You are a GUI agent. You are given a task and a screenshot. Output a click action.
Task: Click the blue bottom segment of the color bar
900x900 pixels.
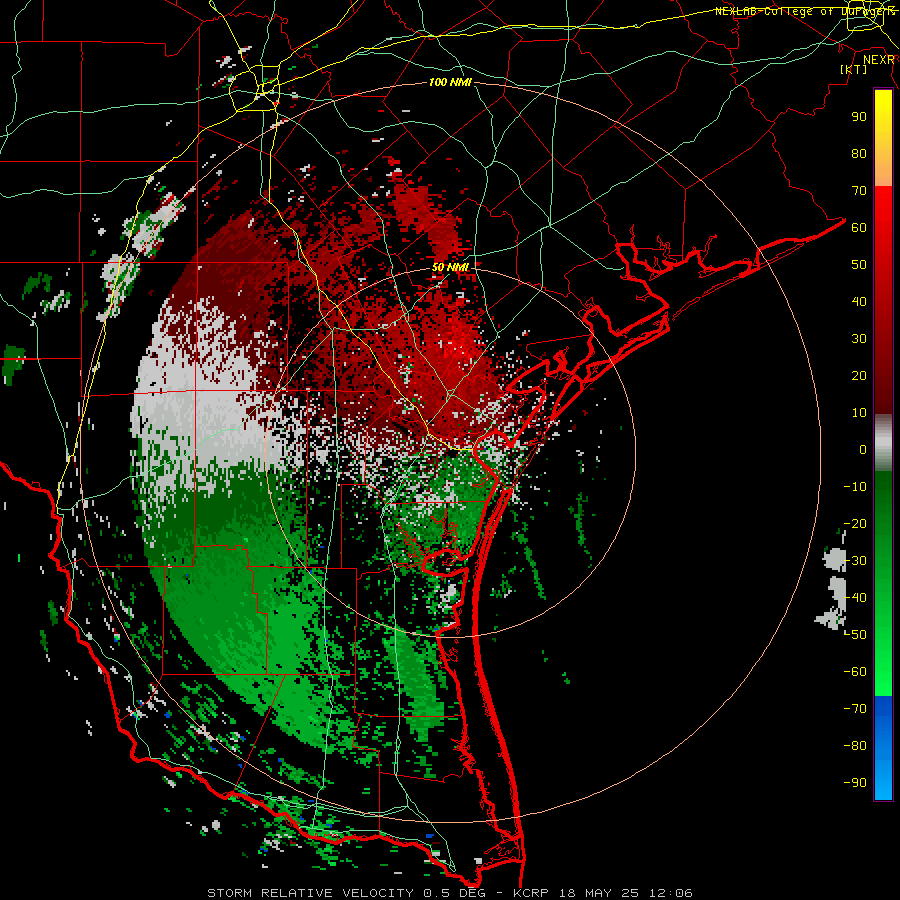click(x=883, y=748)
